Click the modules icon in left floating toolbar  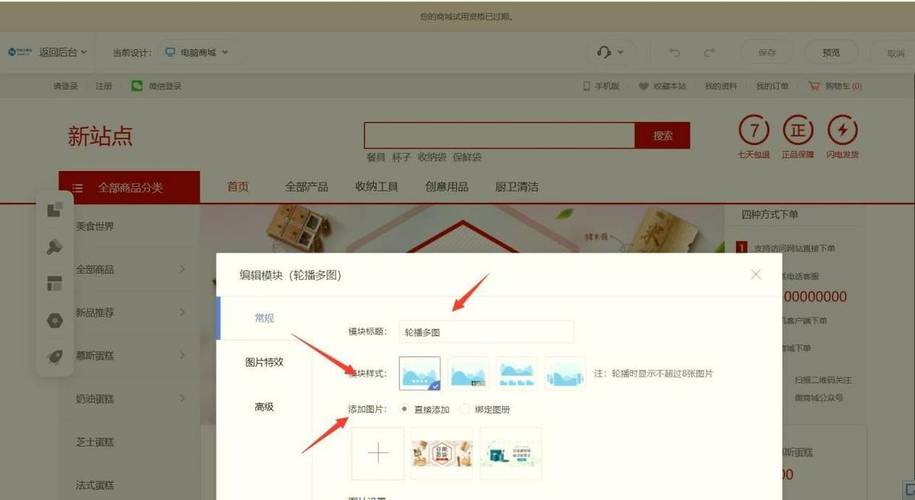click(55, 210)
